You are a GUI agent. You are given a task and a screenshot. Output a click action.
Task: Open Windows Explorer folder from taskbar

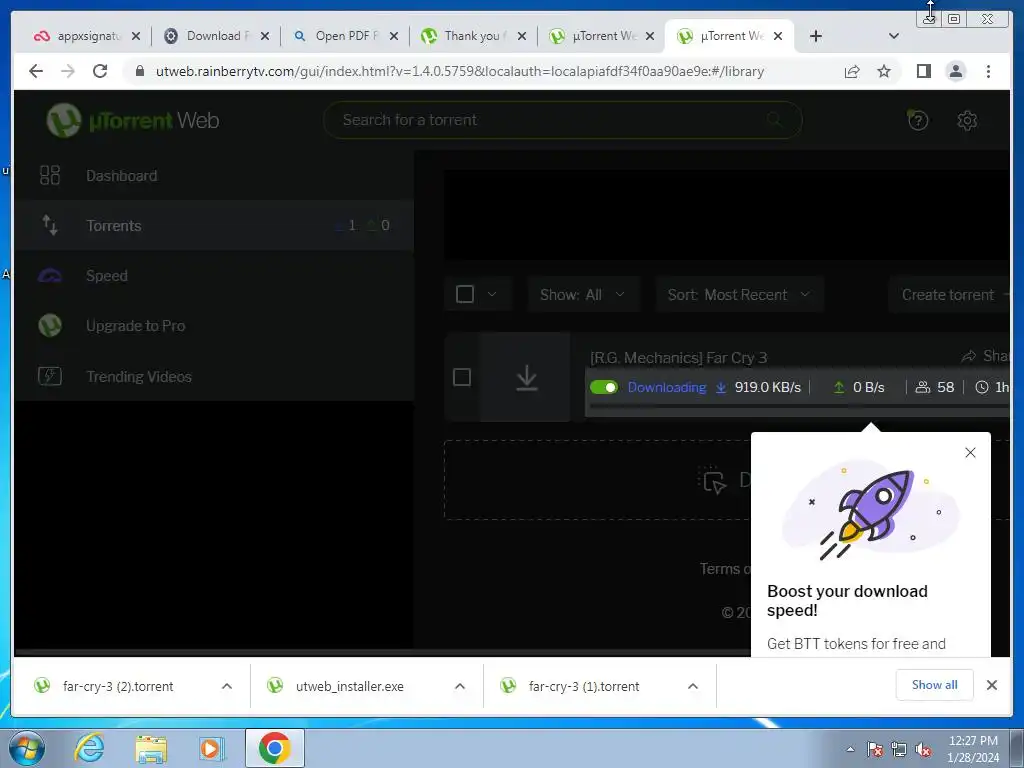[151, 749]
